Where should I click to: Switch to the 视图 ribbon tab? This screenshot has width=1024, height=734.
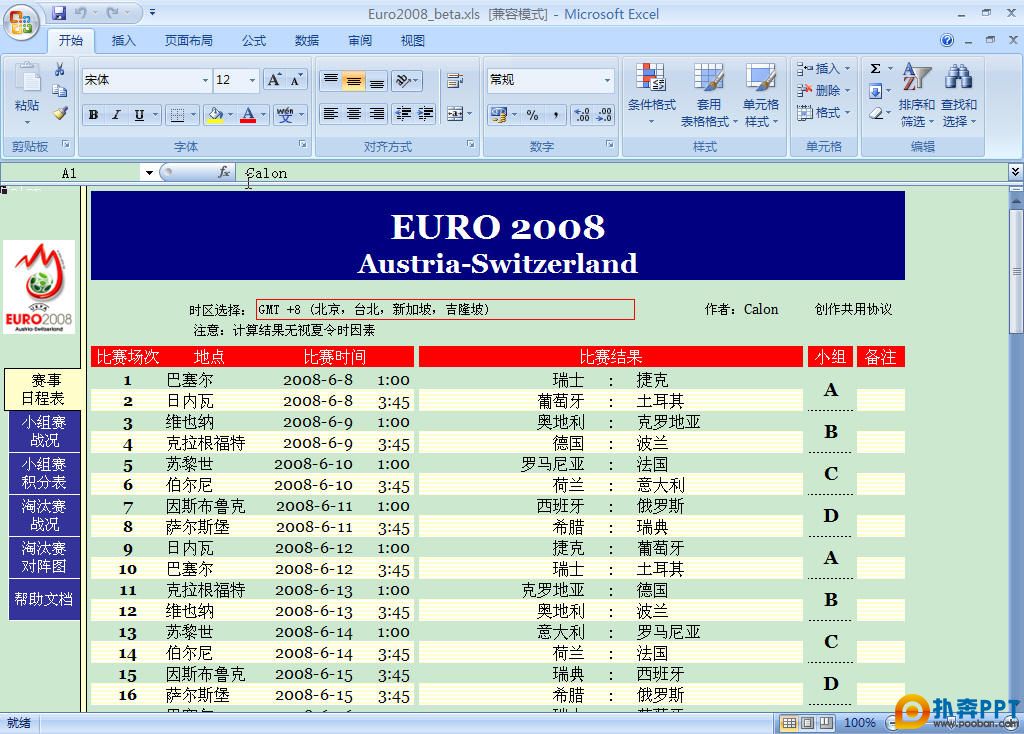[x=413, y=40]
